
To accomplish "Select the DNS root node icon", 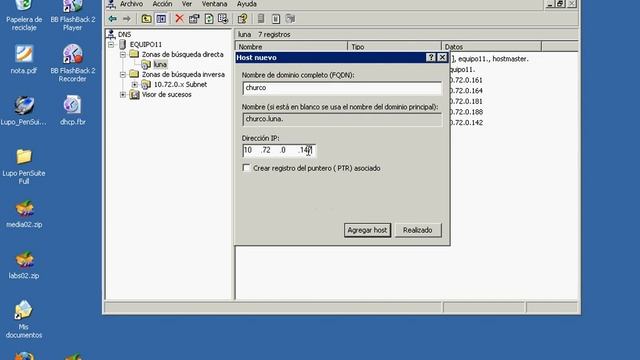I will (x=111, y=34).
